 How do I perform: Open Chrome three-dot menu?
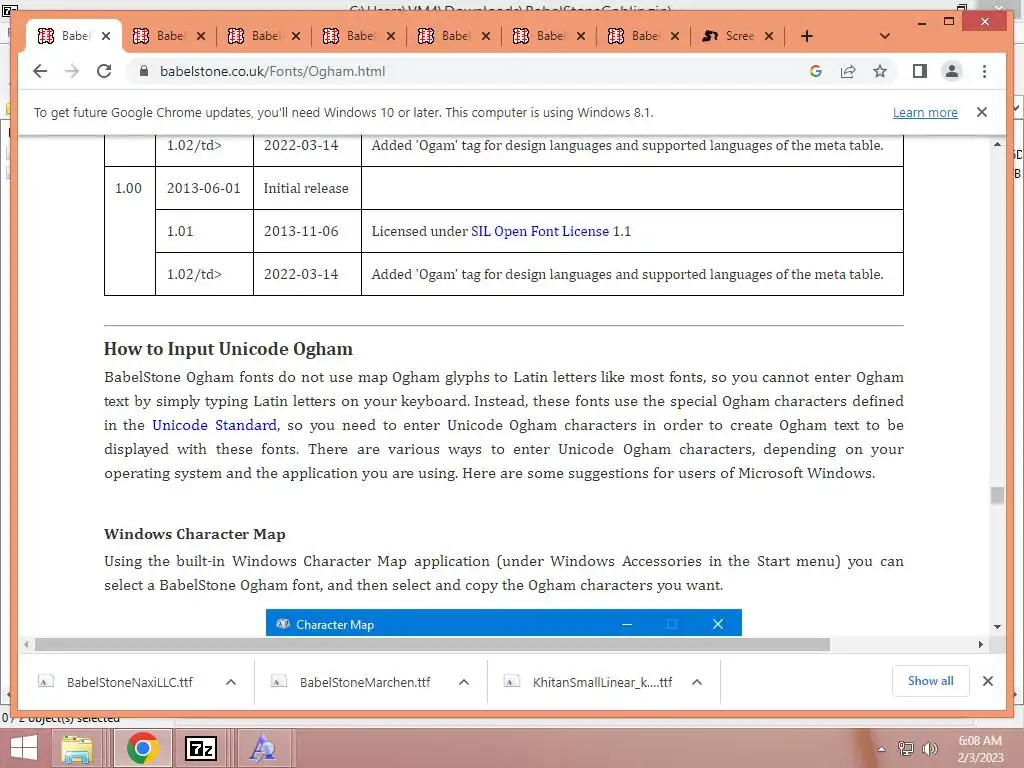[984, 71]
